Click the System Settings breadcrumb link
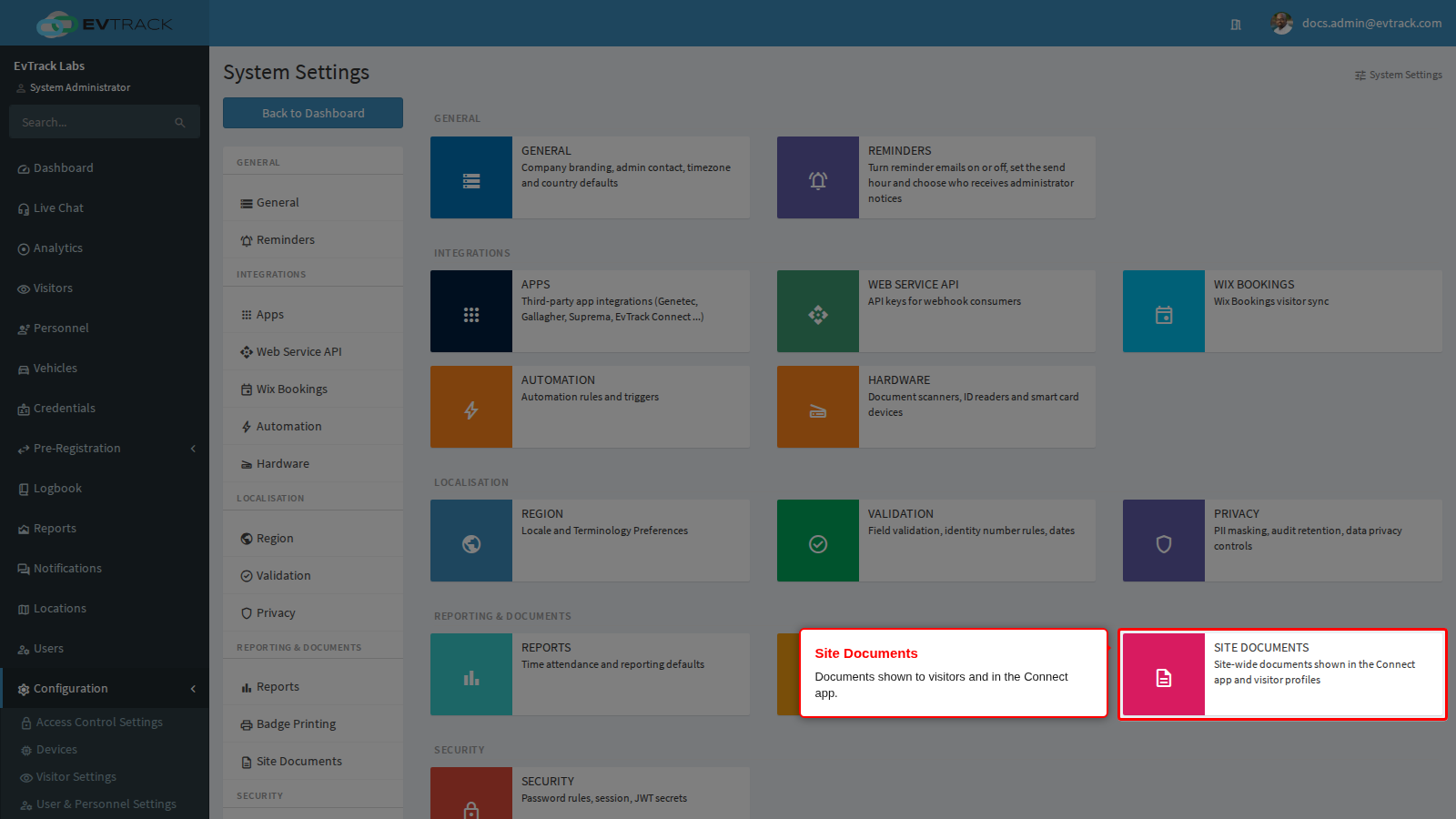The width and height of the screenshot is (1456, 819). 1399,76
